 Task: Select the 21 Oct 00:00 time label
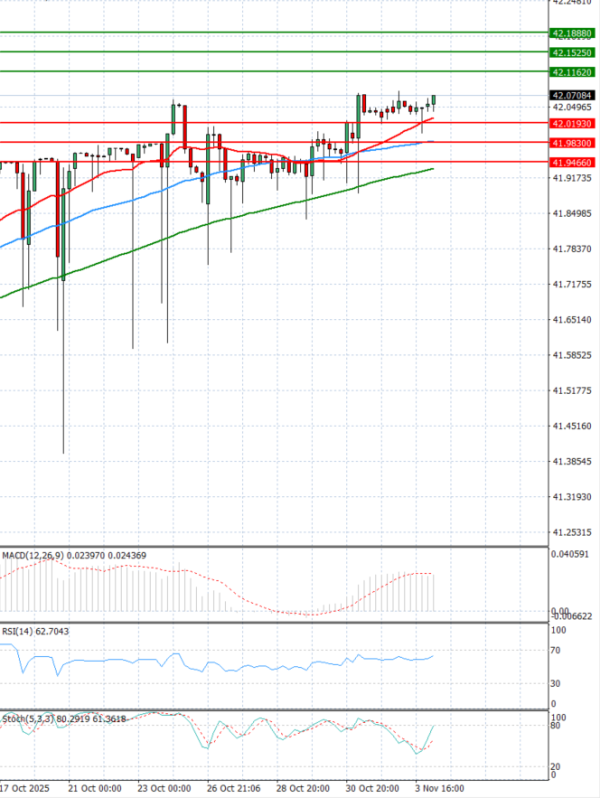point(94,789)
